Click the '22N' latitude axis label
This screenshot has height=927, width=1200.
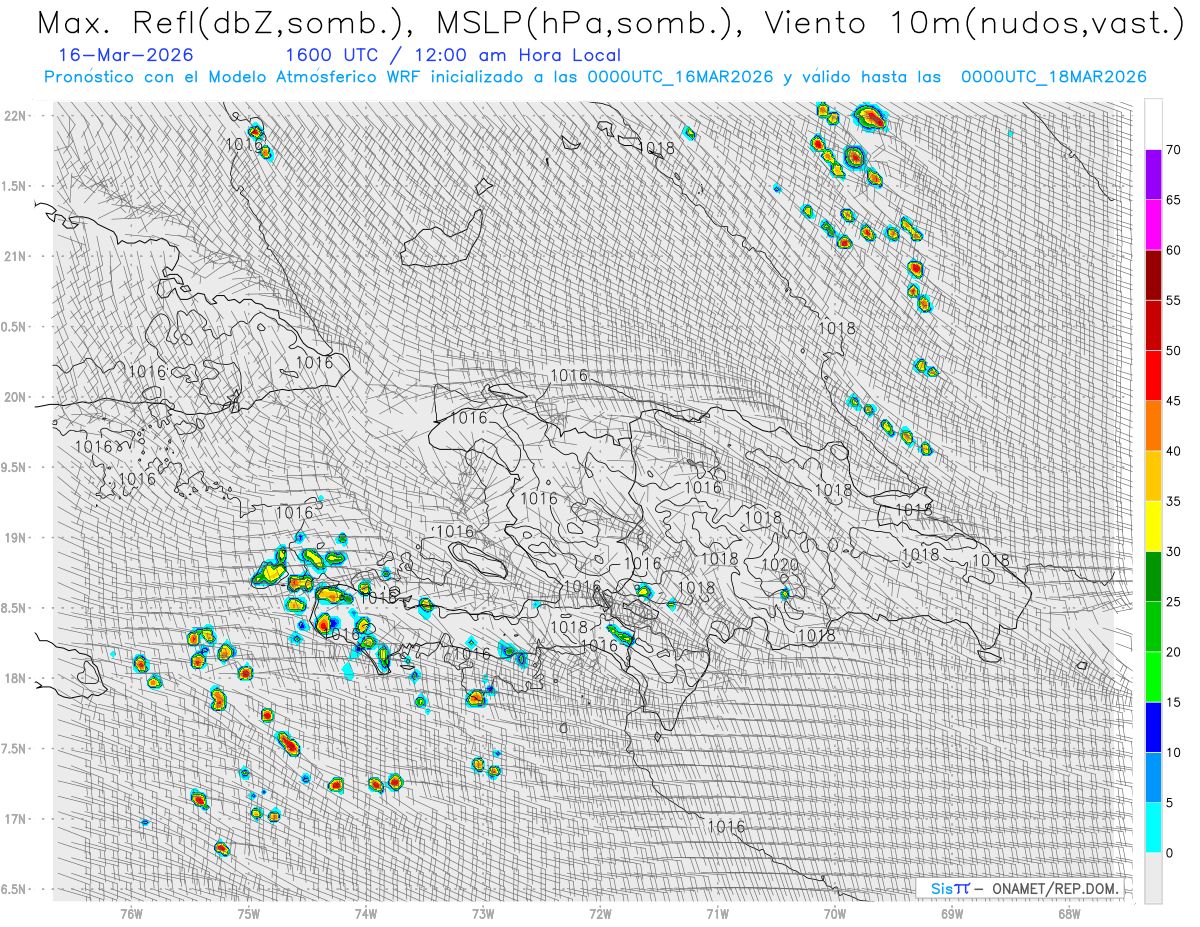coord(17,116)
